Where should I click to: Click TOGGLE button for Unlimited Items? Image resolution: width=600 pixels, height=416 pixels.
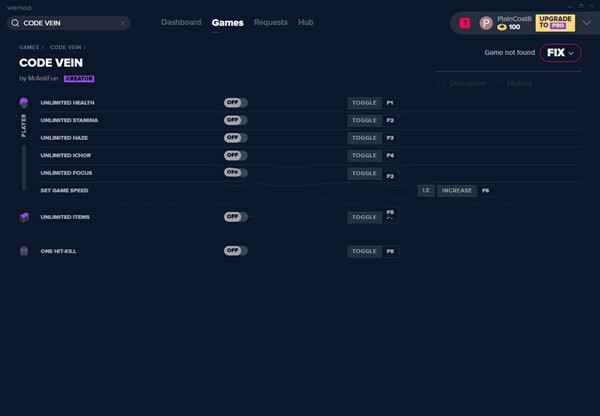(x=364, y=217)
